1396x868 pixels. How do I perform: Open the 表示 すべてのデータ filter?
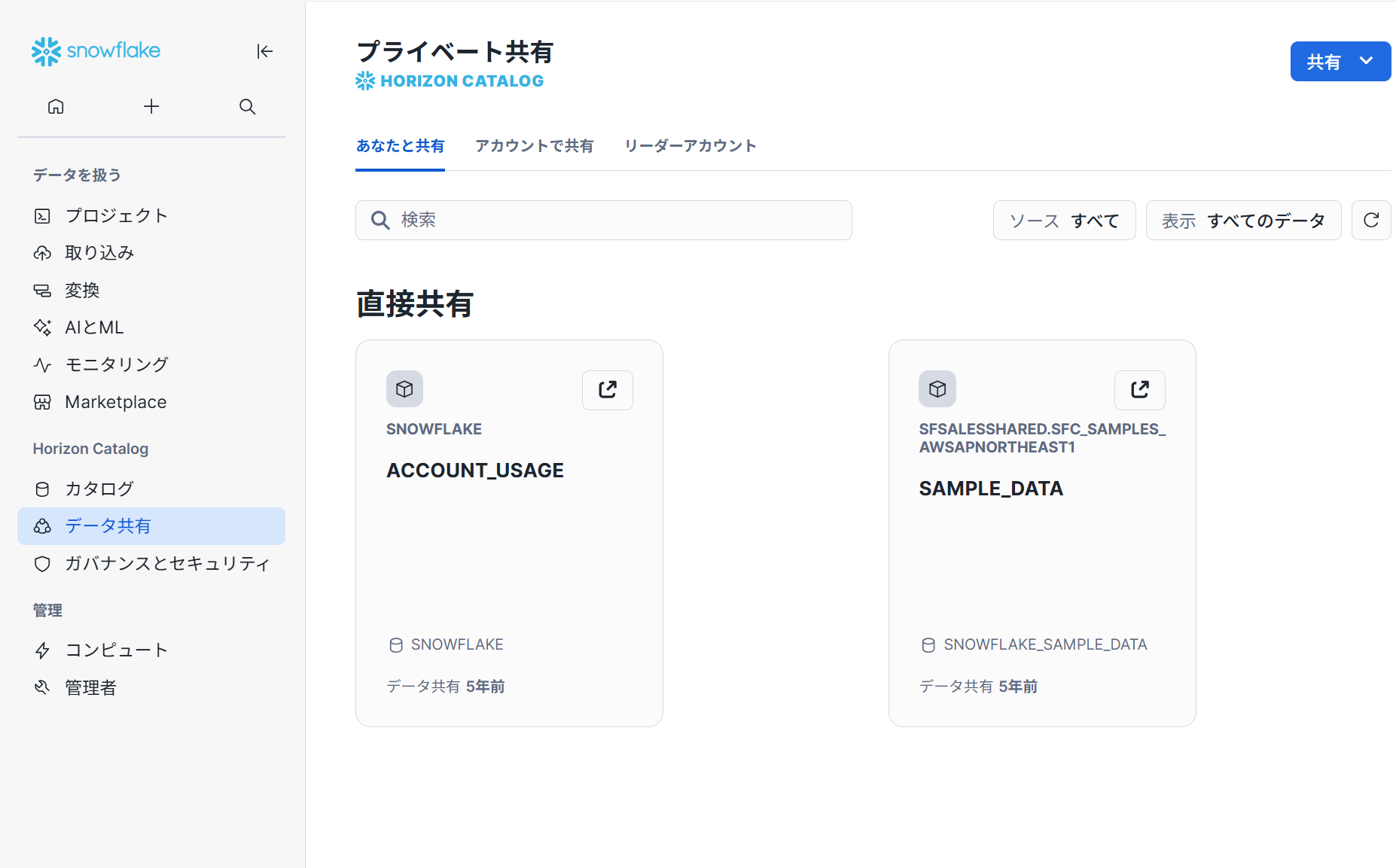tap(1243, 221)
